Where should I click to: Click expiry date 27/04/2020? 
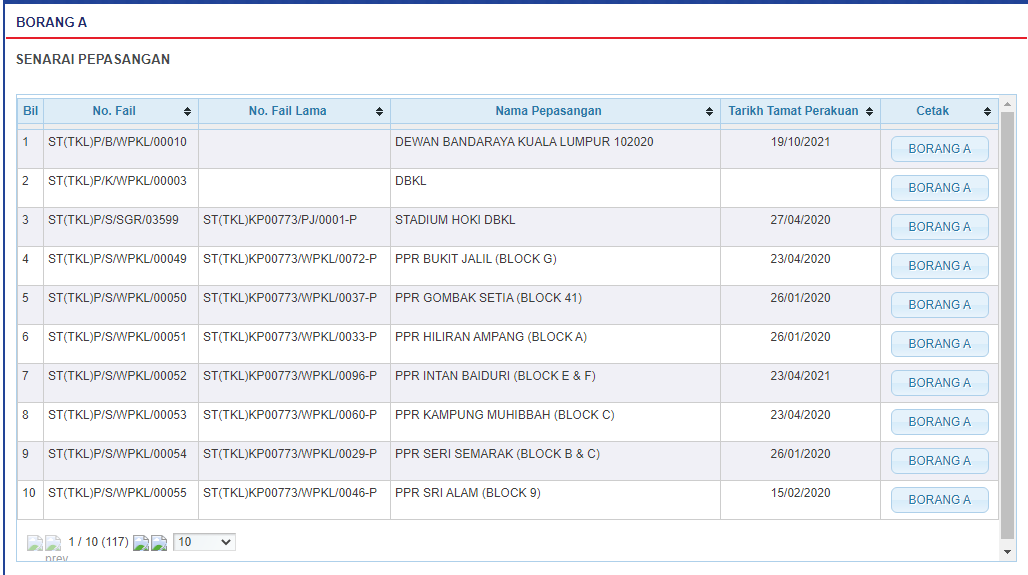(x=800, y=220)
